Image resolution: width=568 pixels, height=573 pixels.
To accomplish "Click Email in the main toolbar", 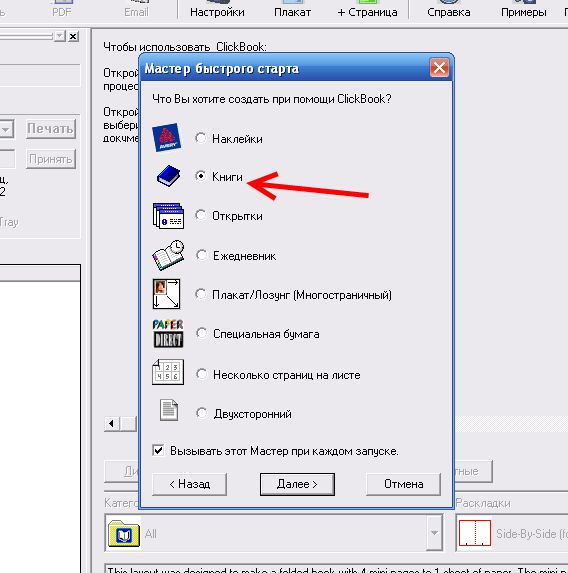I will (136, 10).
